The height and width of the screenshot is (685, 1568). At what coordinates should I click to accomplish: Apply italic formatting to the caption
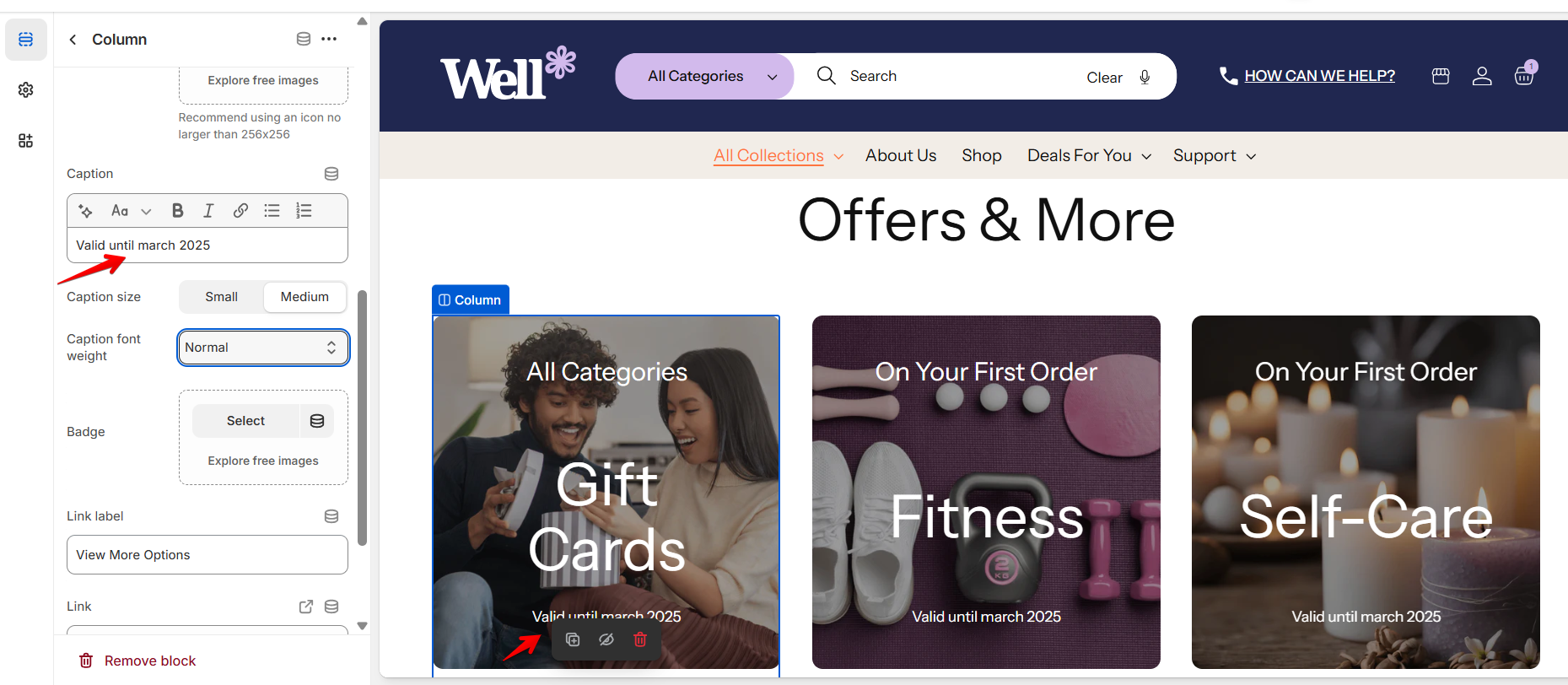pyautogui.click(x=208, y=211)
